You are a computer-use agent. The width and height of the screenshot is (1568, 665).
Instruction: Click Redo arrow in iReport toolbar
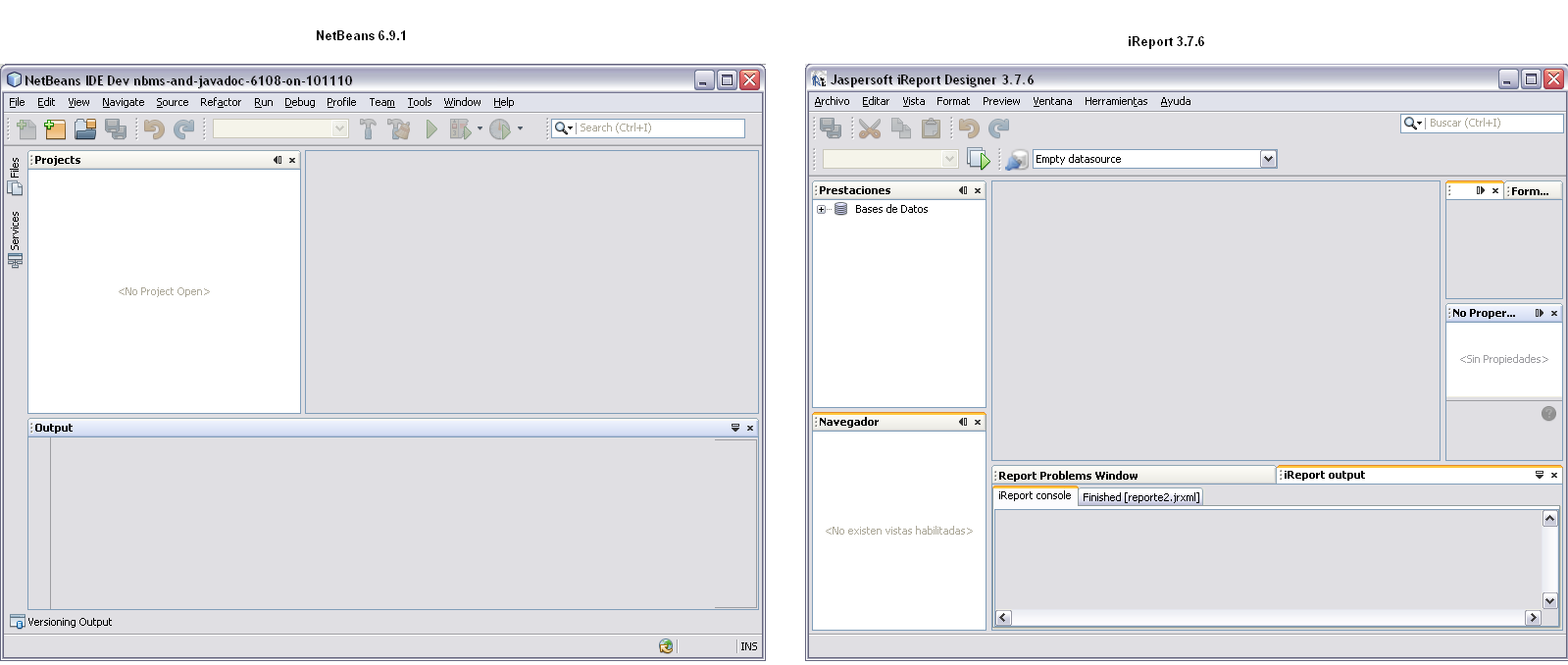click(x=999, y=128)
